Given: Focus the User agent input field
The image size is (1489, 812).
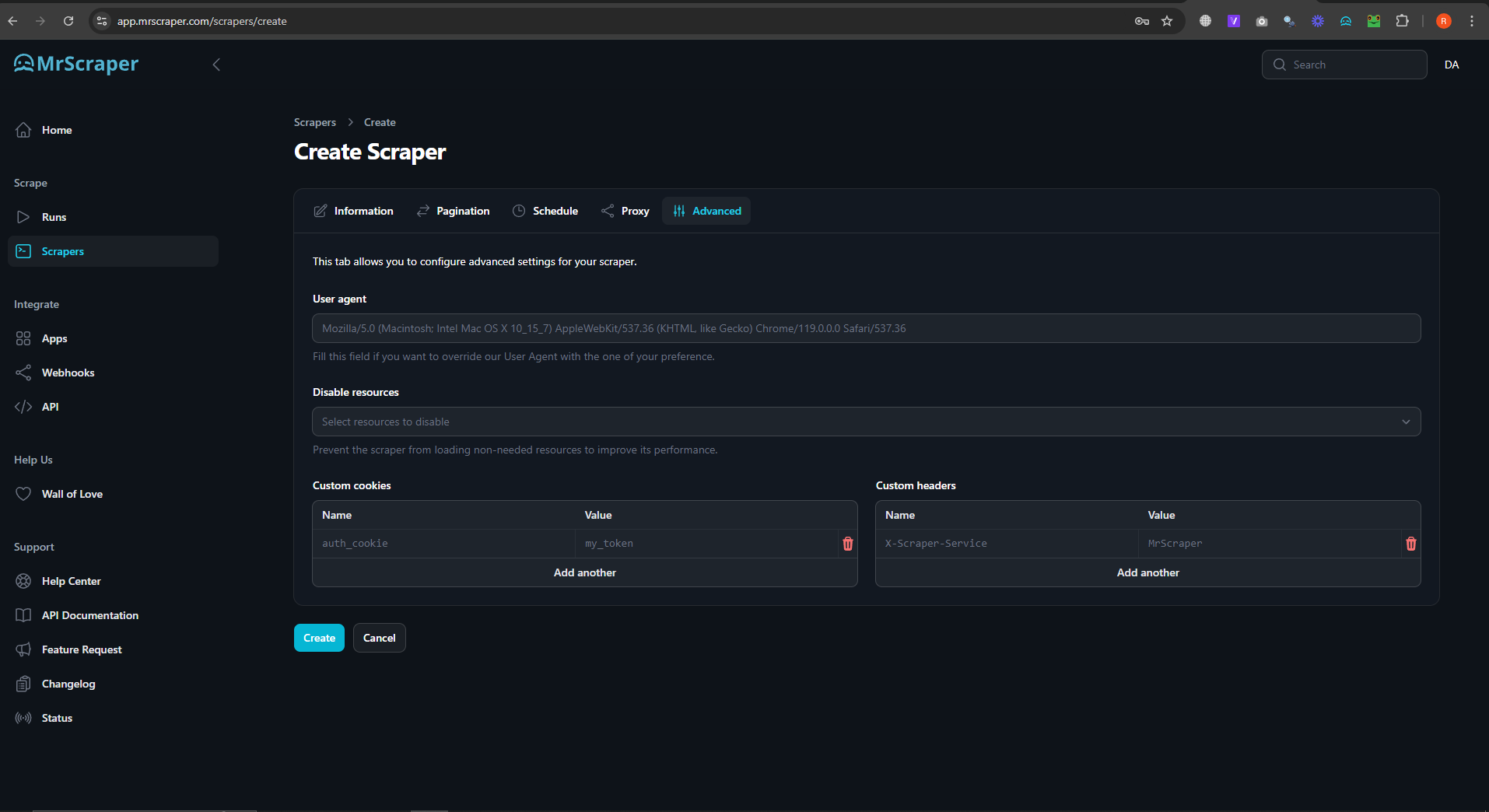Looking at the screenshot, I should click(x=867, y=328).
